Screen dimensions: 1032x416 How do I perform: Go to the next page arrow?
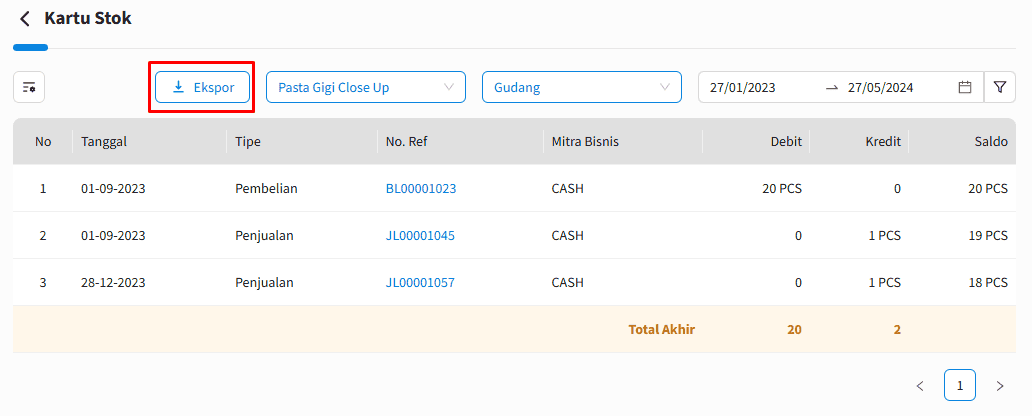(x=1000, y=386)
